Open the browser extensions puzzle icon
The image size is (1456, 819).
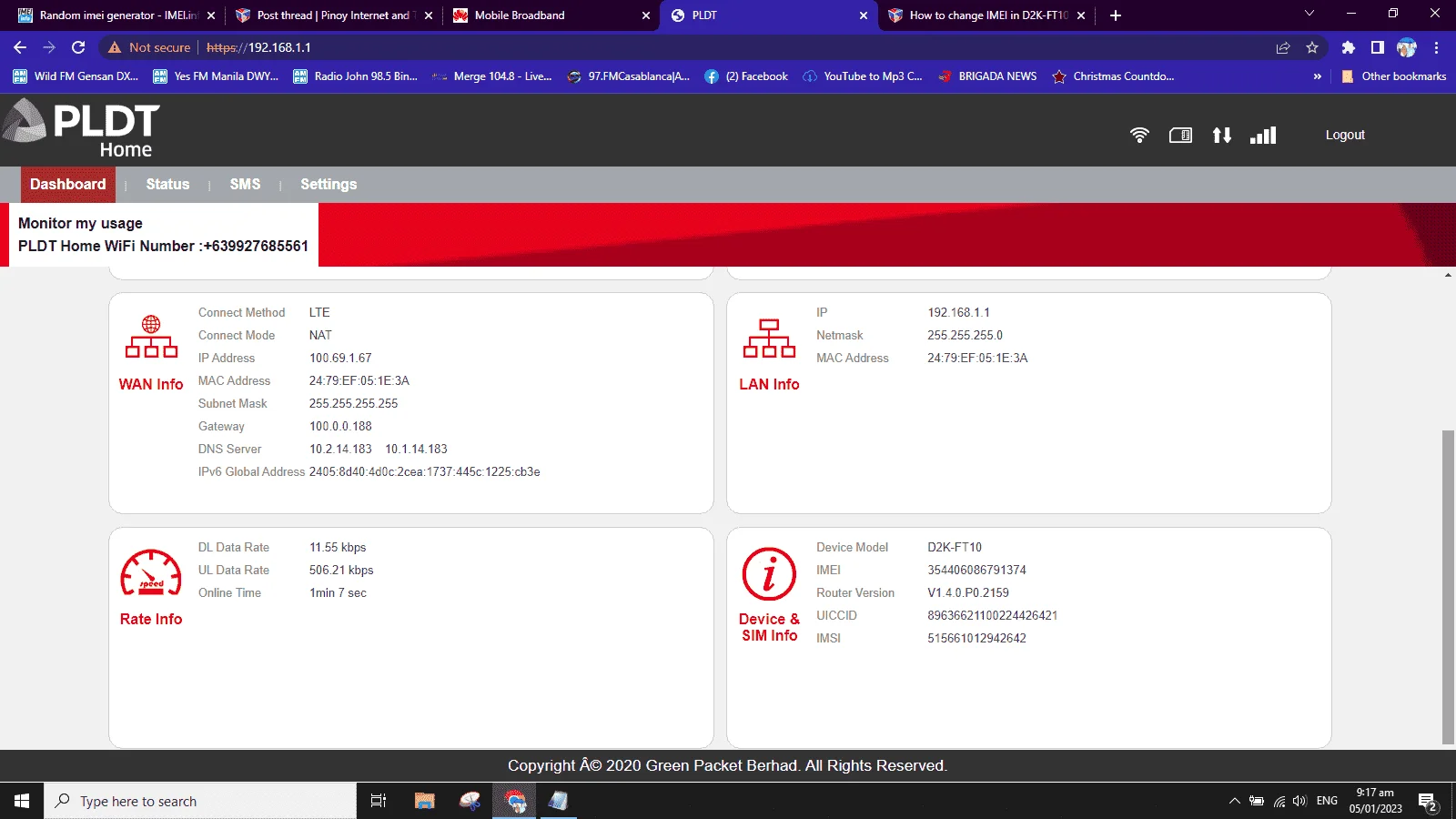1349,47
